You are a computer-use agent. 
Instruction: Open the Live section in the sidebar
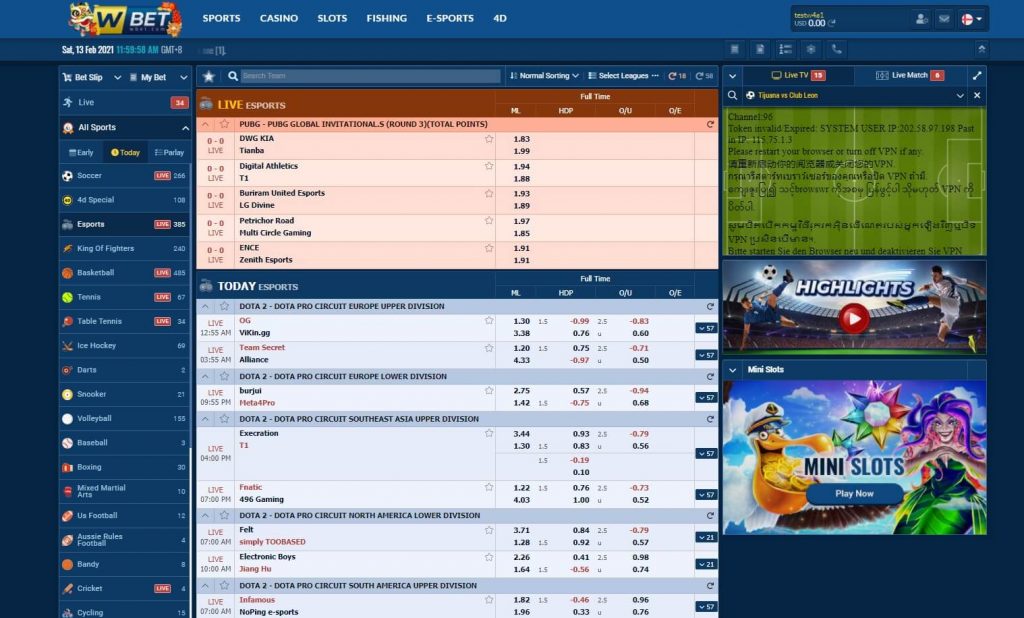(x=125, y=102)
